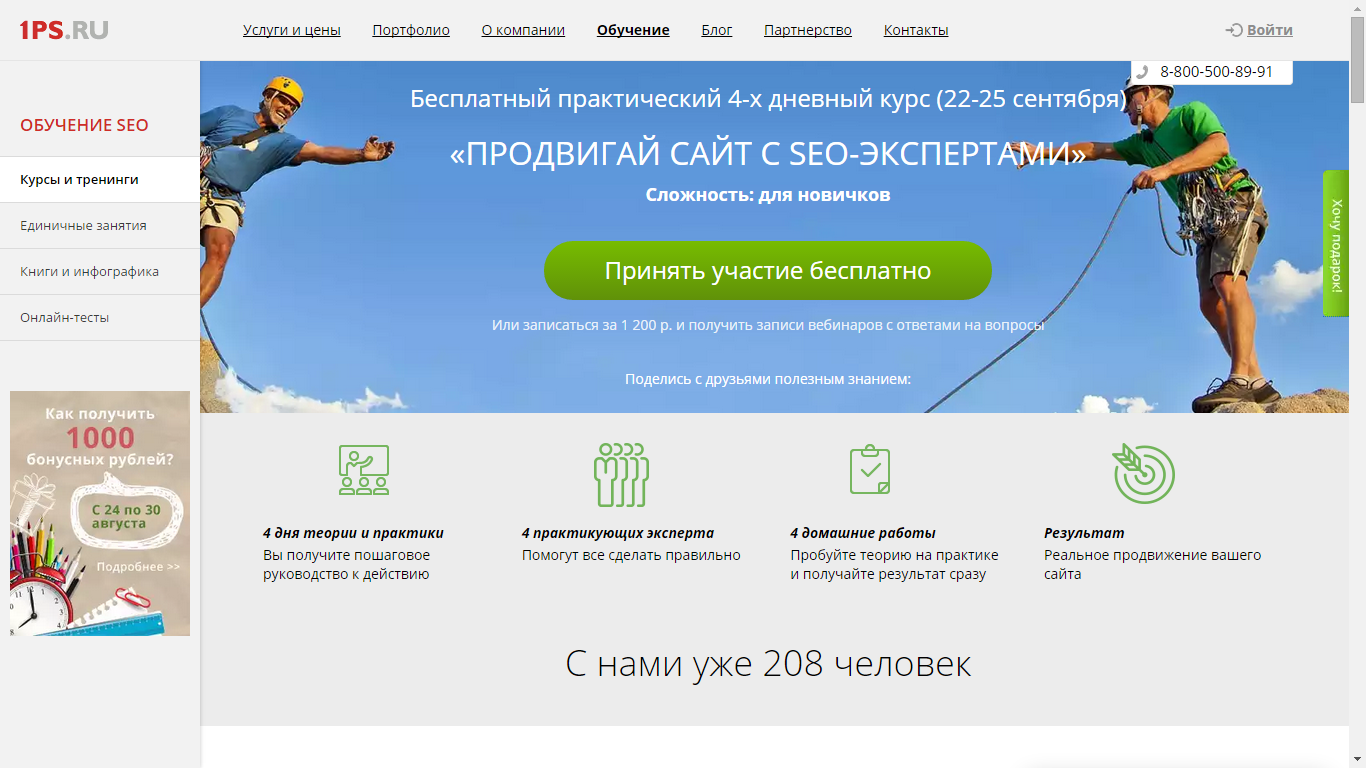Go to О компании page

(x=523, y=30)
